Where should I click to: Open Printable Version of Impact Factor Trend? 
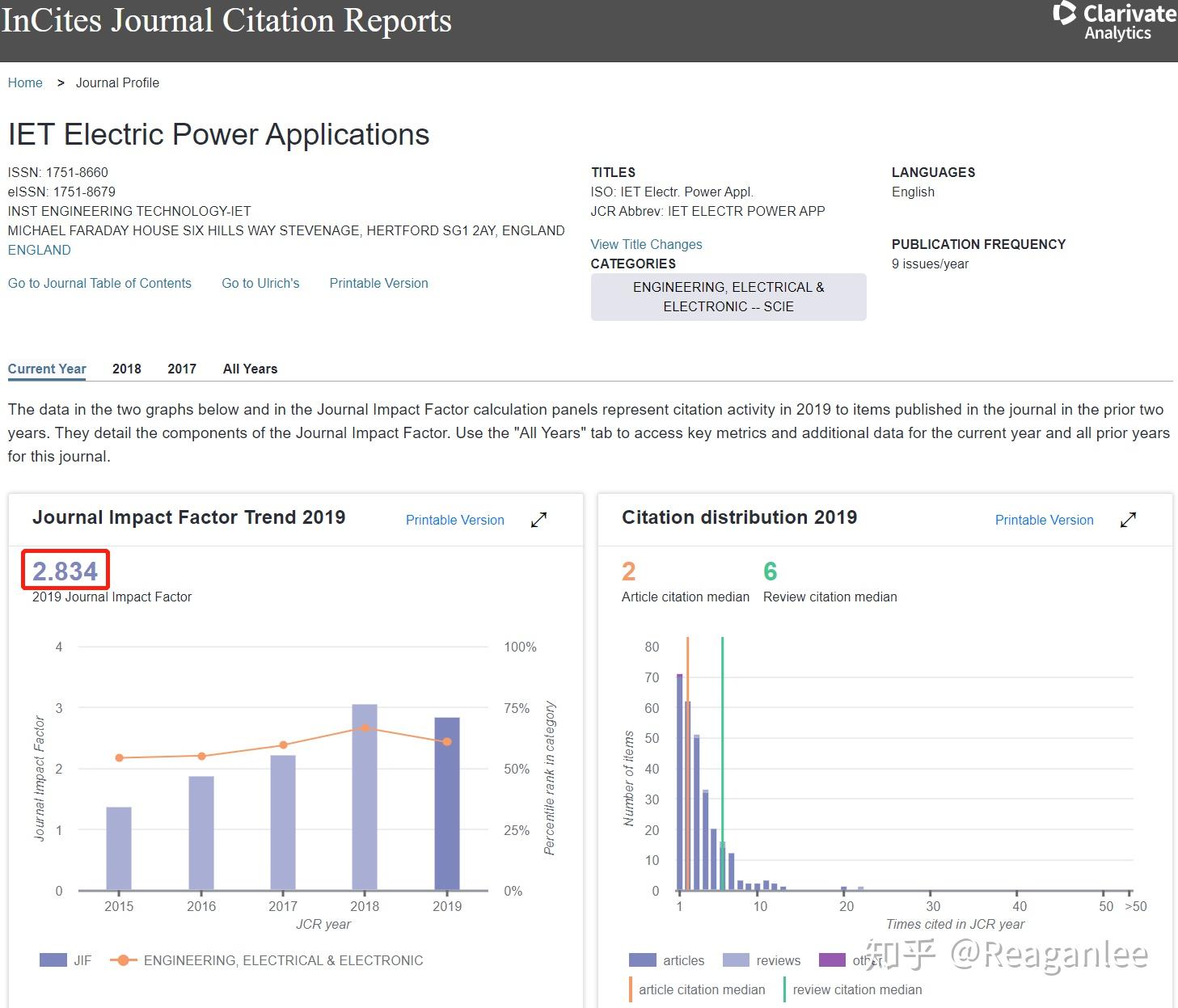(x=454, y=520)
